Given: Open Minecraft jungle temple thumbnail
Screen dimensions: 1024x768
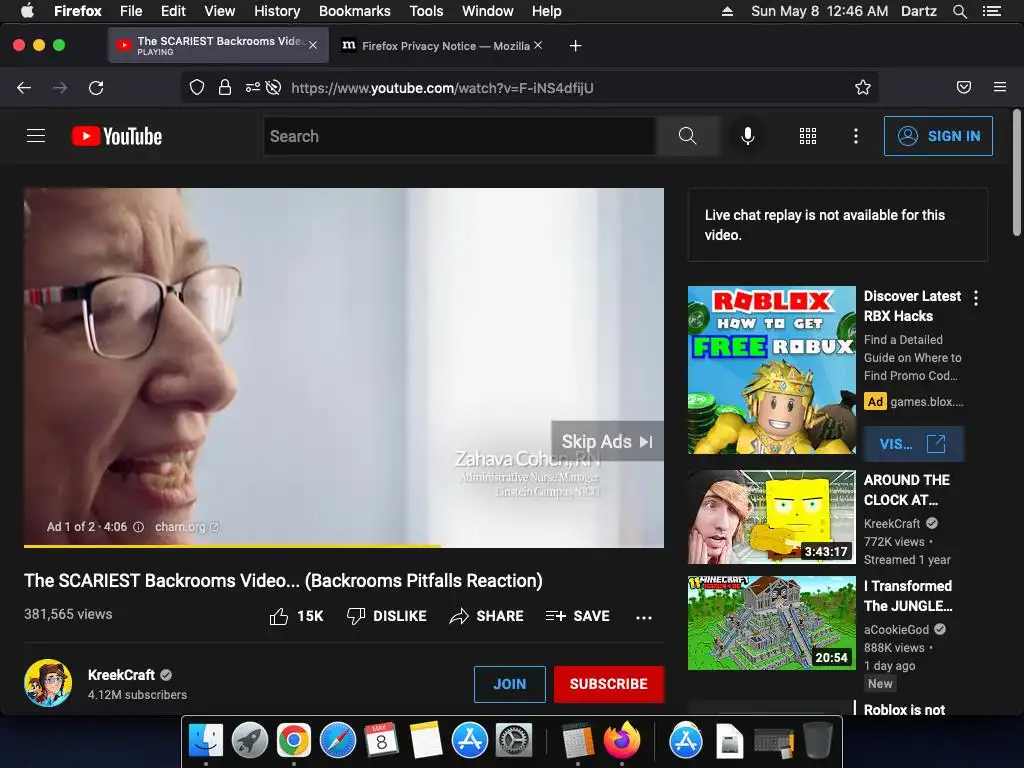Looking at the screenshot, I should pyautogui.click(x=771, y=622).
